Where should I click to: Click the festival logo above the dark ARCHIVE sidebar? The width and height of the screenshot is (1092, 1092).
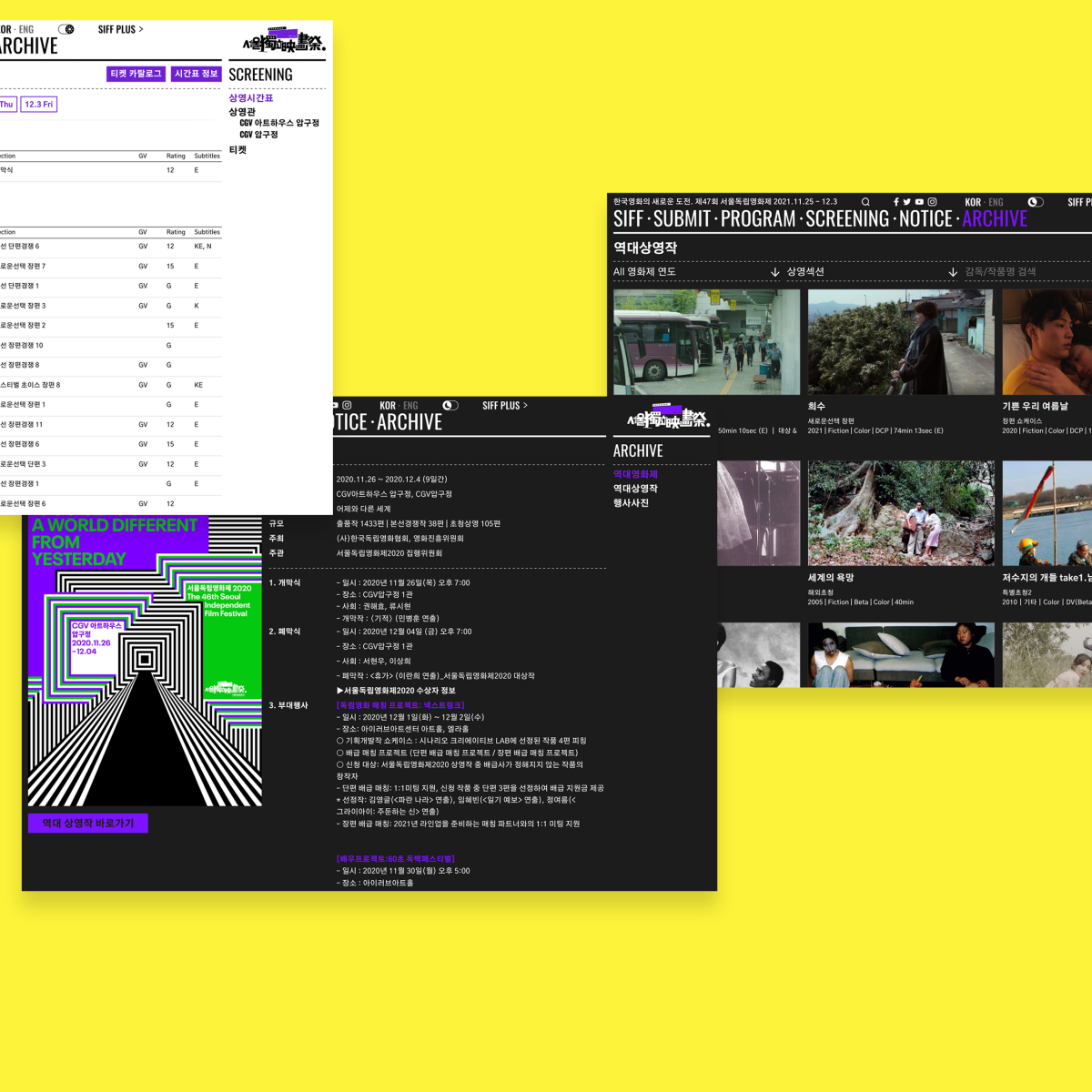668,419
